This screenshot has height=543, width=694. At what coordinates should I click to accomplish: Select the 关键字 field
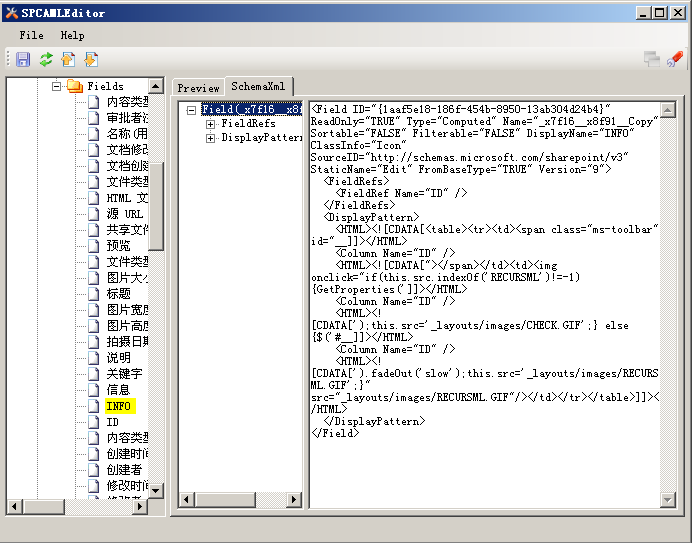point(124,374)
